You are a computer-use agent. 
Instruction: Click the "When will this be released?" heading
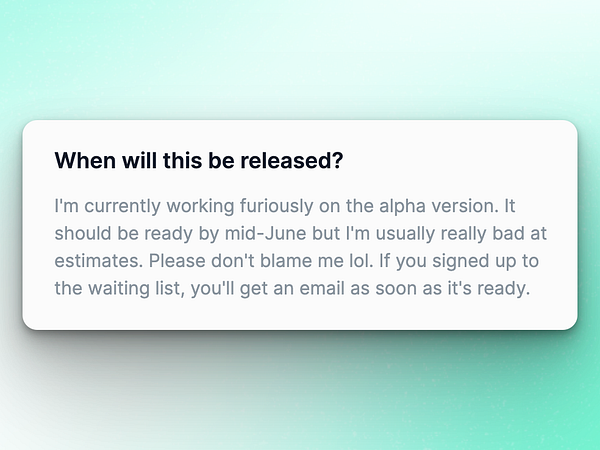[199, 160]
